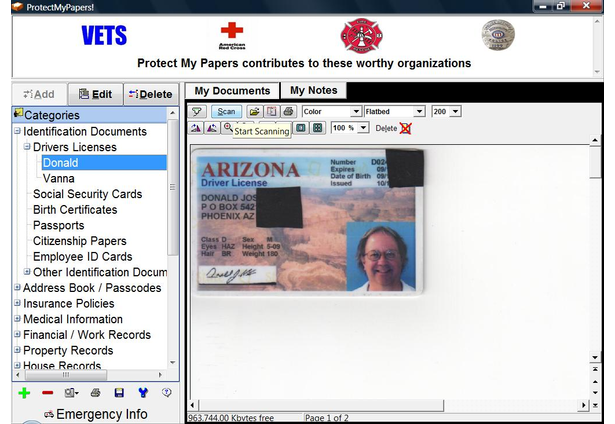Click the American Red Cross logo
The height and width of the screenshot is (424, 615).
(x=232, y=36)
